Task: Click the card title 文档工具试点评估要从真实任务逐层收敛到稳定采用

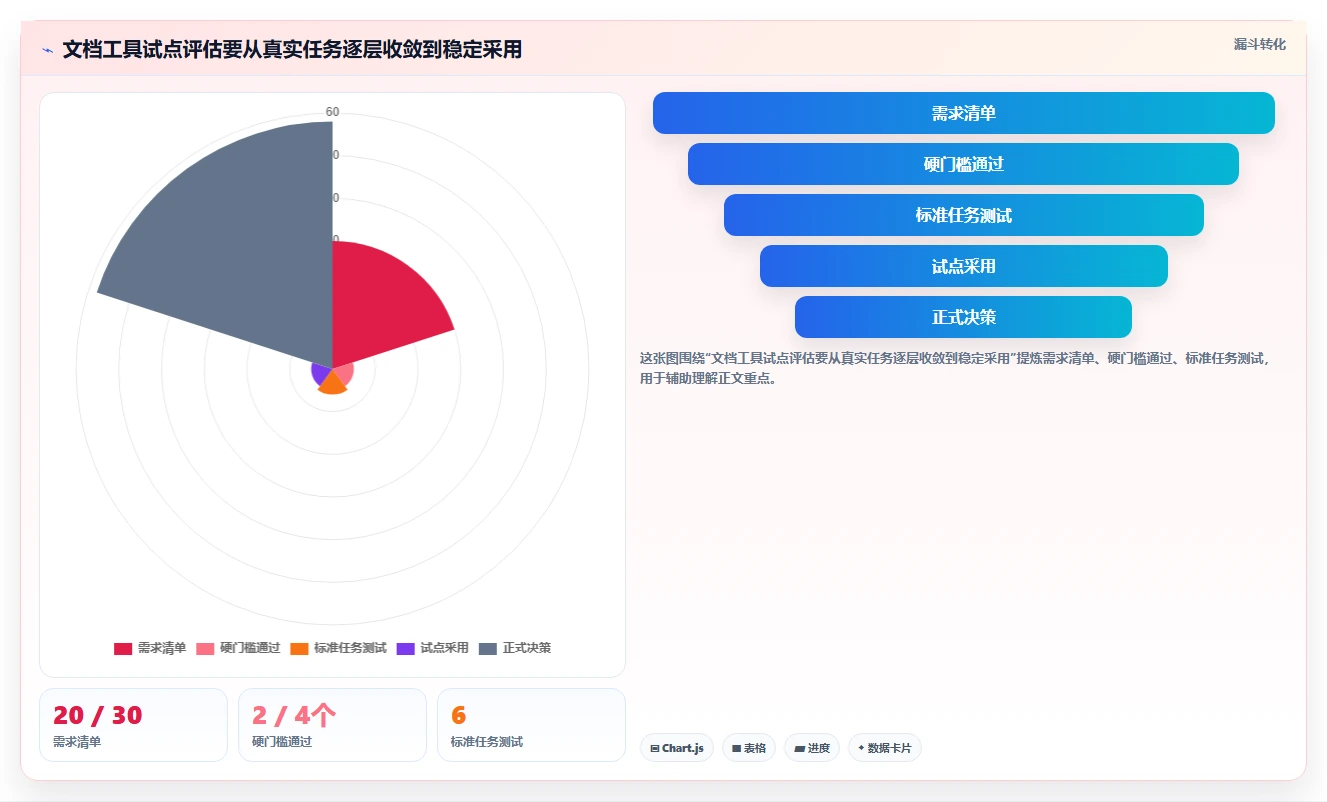Action: [292, 49]
